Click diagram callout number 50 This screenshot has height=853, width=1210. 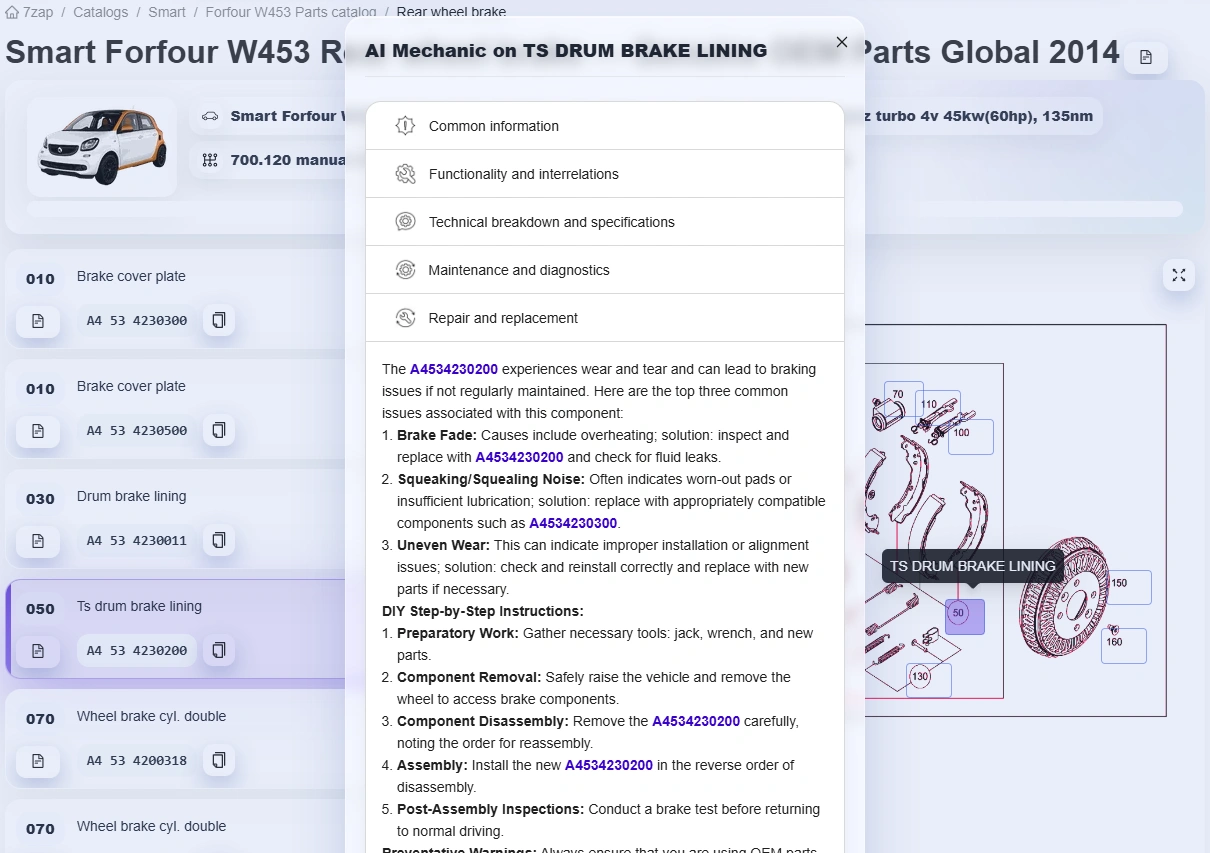tap(965, 617)
